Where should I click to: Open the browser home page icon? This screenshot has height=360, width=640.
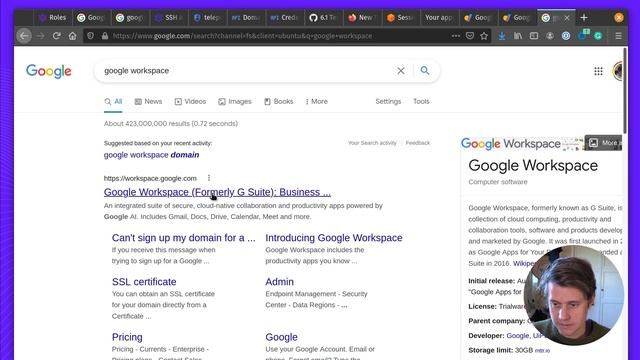tap(73, 36)
